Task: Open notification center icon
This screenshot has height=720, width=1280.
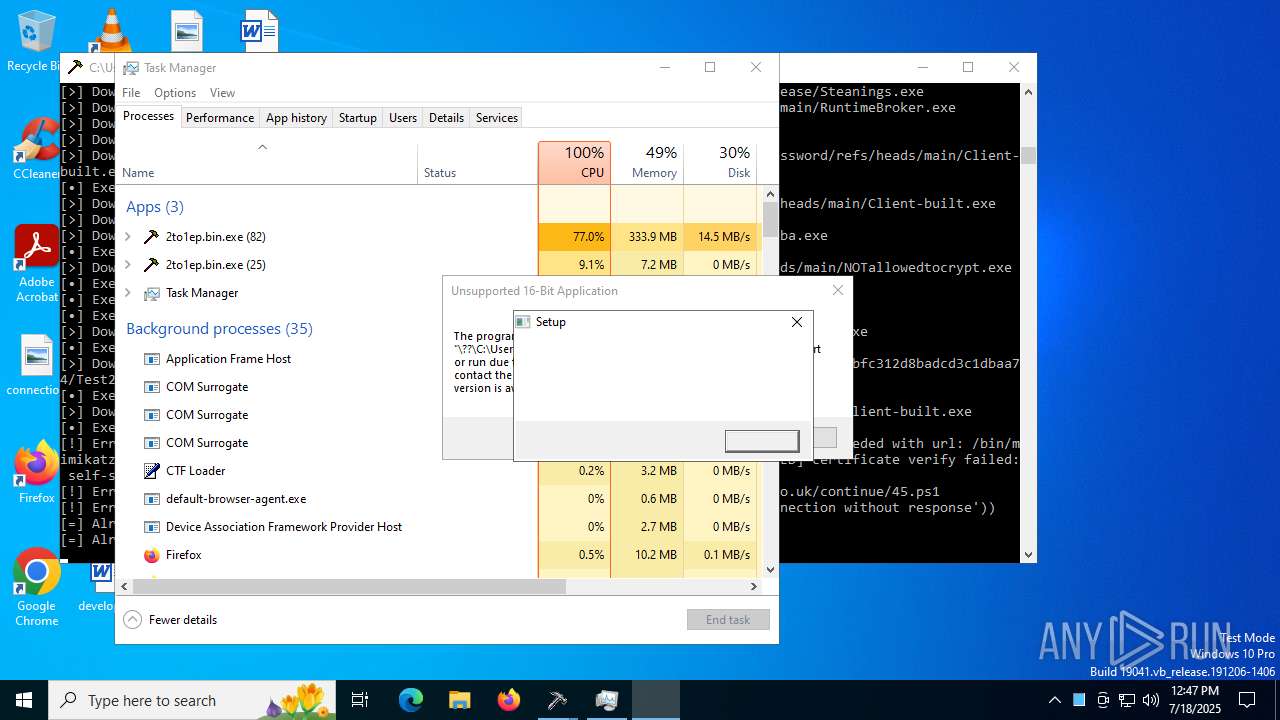Action: pyautogui.click(x=1247, y=700)
